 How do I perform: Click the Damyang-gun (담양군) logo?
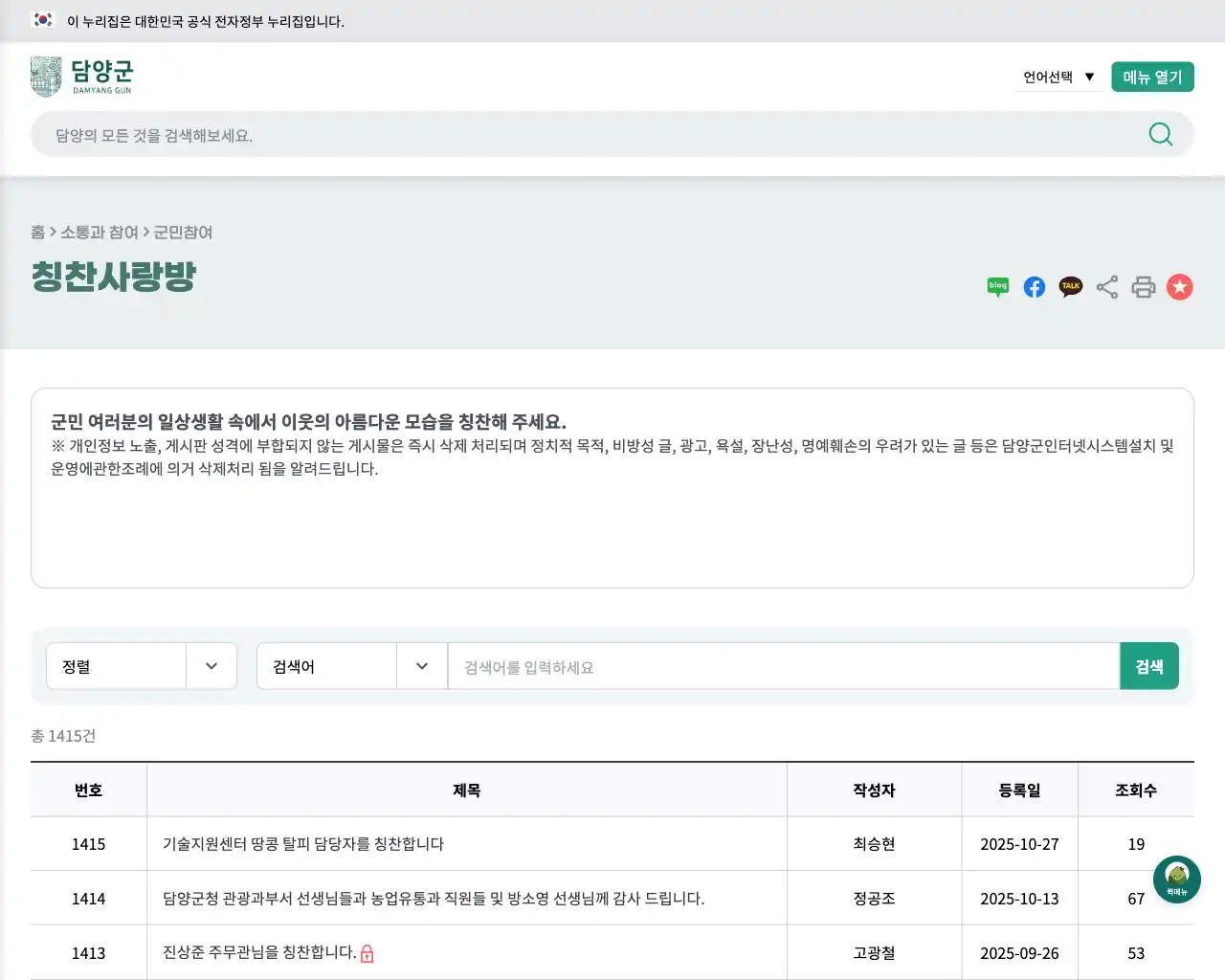[x=81, y=76]
